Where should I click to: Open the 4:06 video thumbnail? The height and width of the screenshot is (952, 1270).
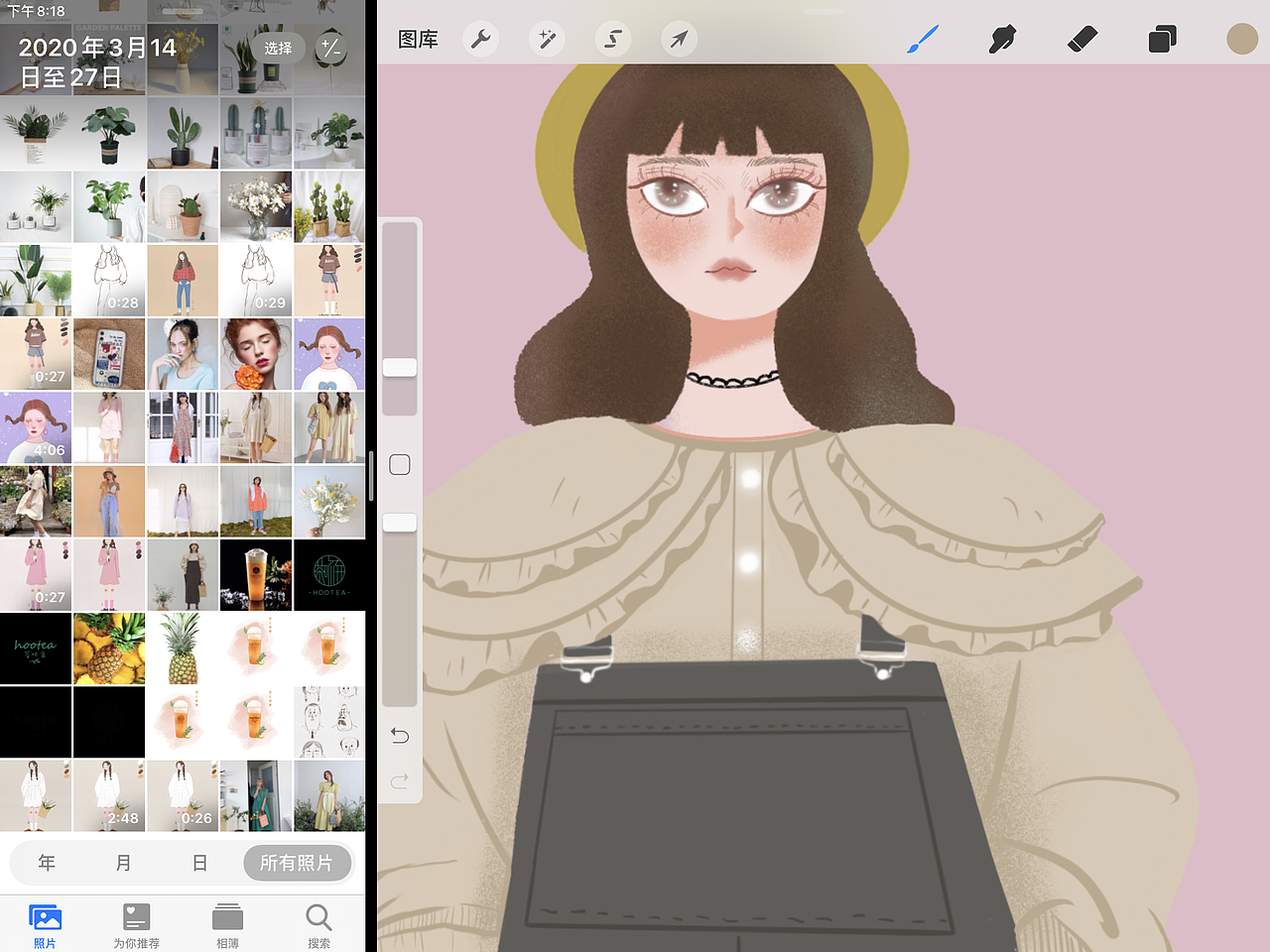[36, 427]
